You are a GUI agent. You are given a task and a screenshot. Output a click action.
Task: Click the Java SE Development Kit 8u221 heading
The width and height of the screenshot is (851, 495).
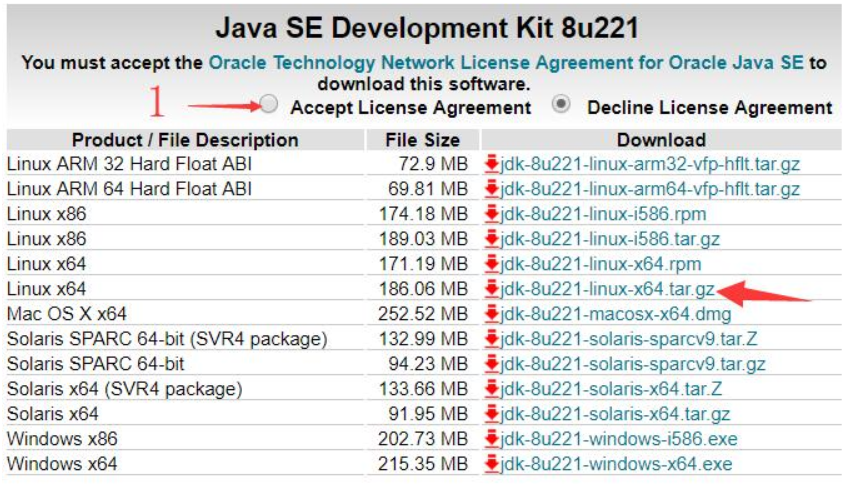pyautogui.click(x=427, y=28)
